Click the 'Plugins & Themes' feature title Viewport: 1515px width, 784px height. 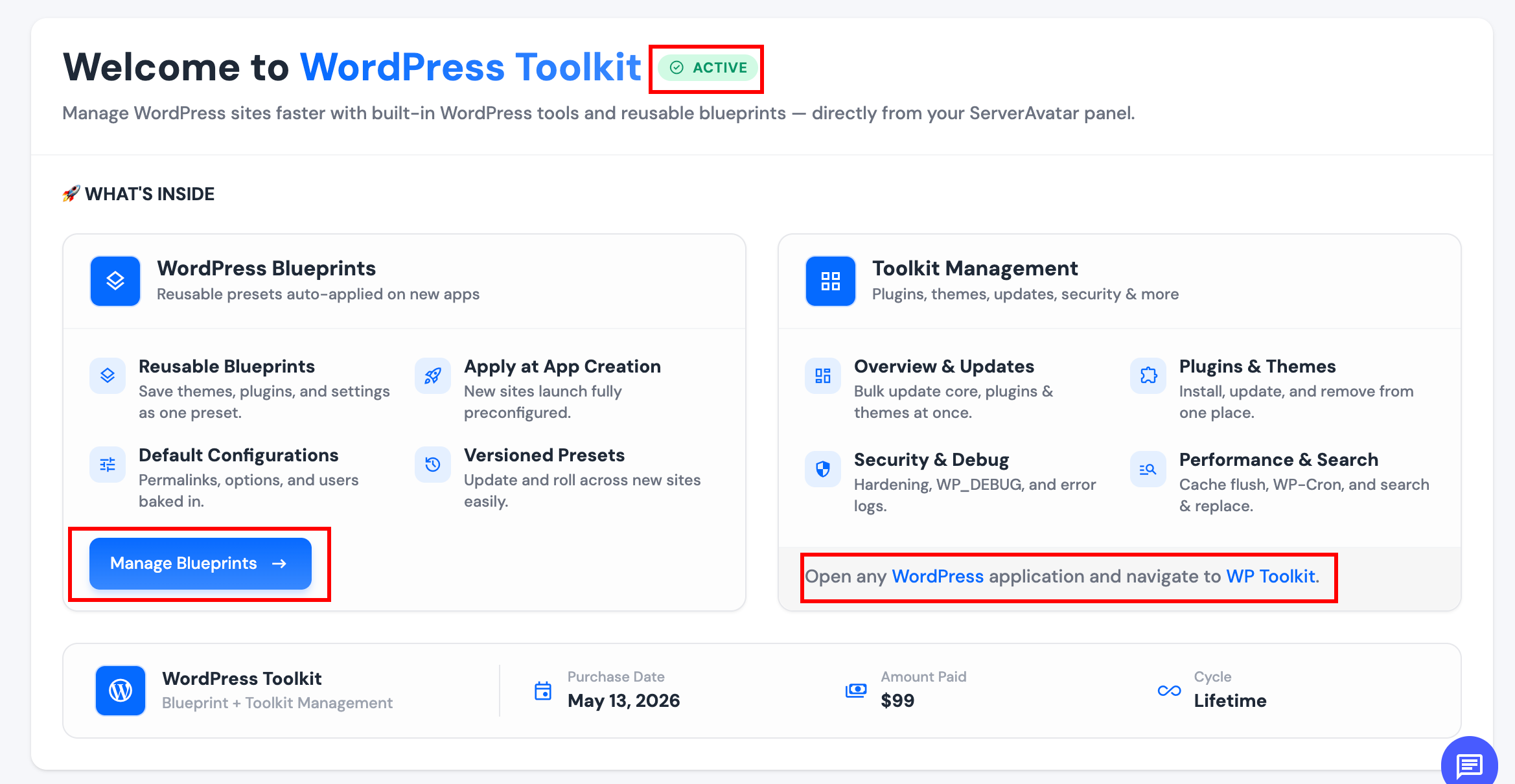[x=1257, y=366]
